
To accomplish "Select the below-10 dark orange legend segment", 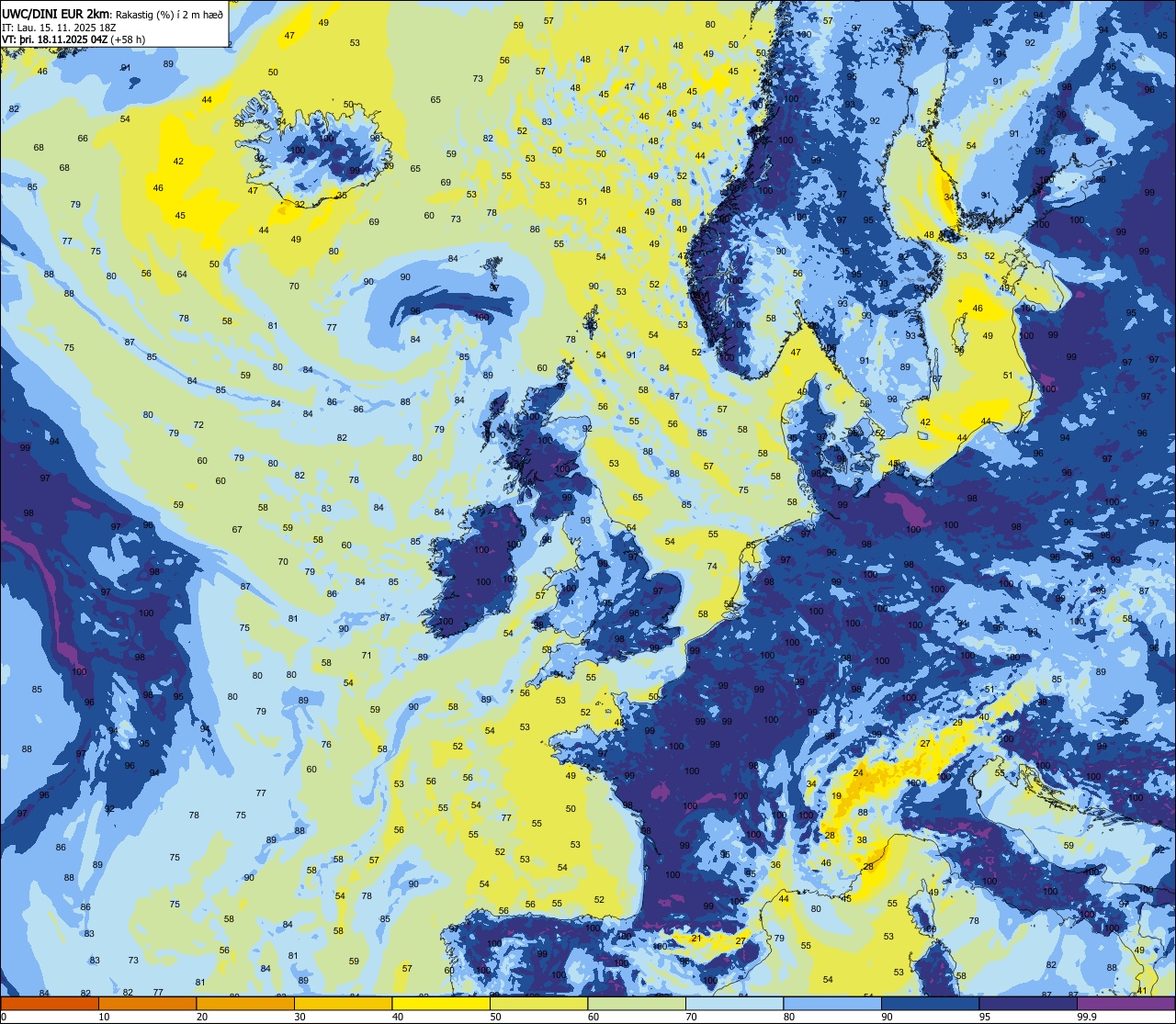I will point(50,1004).
